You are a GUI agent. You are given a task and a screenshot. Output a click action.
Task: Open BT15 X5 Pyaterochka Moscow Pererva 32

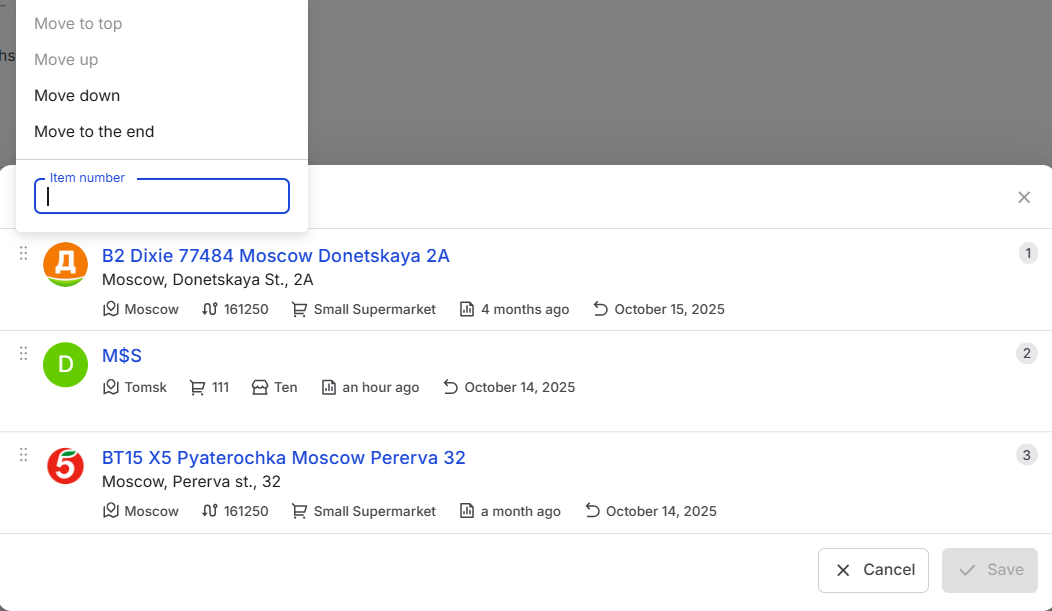pyautogui.click(x=284, y=458)
